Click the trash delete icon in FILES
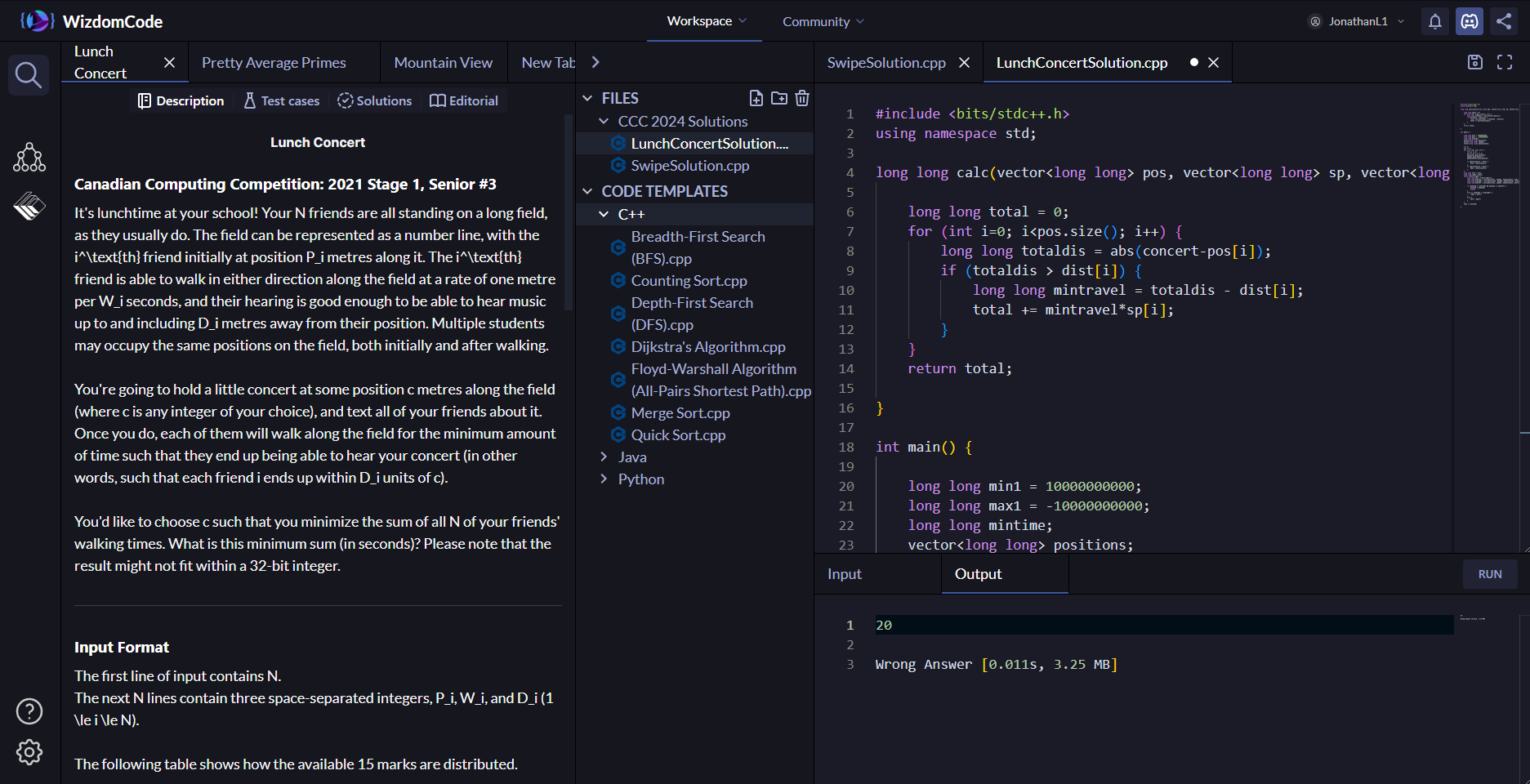 (802, 98)
